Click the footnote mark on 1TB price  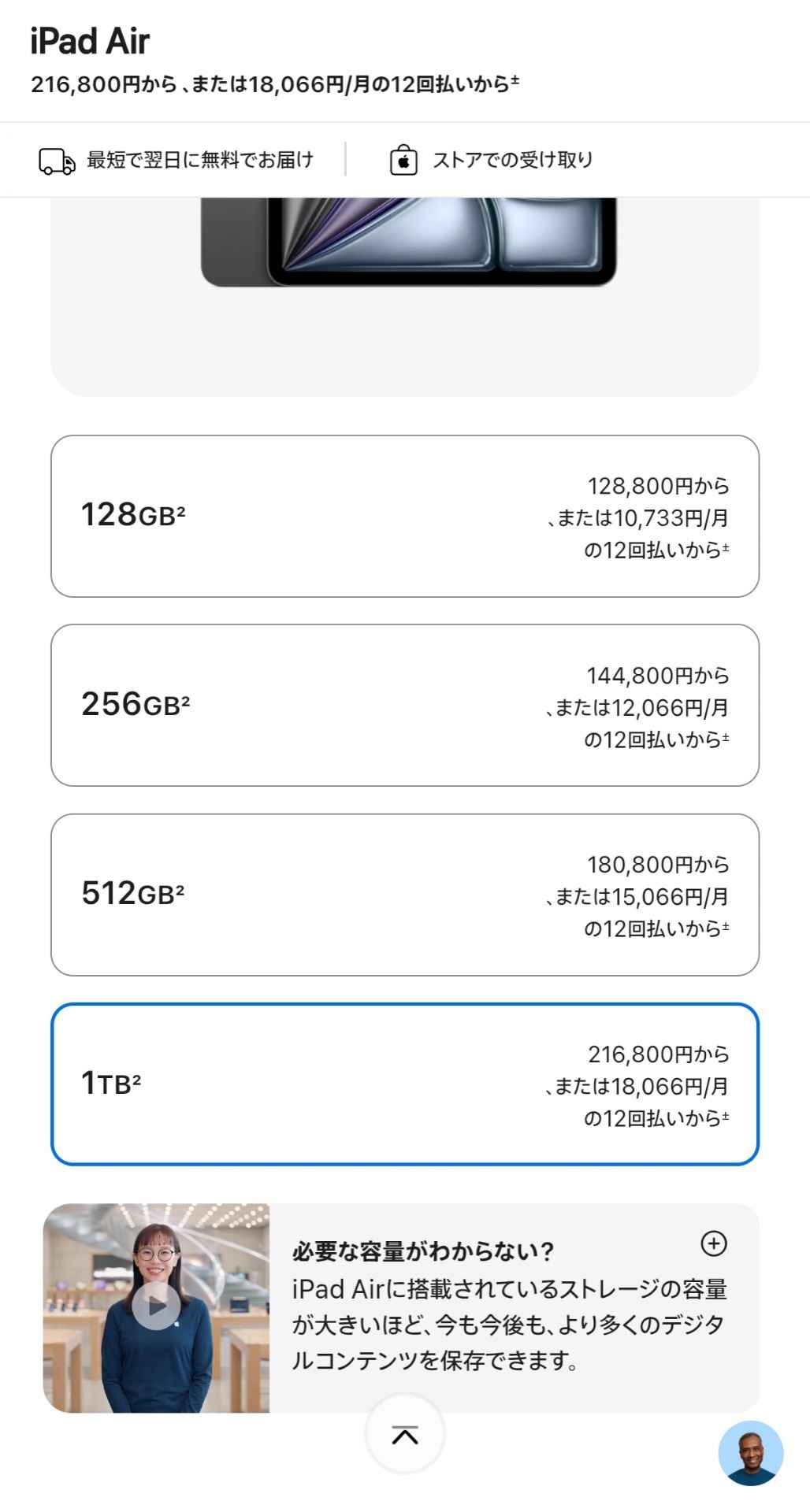click(x=725, y=1116)
